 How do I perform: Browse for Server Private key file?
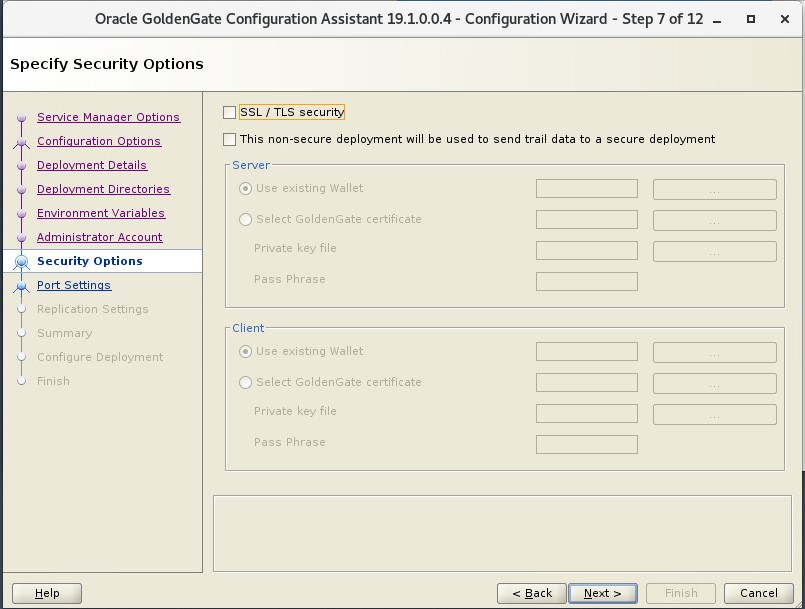(715, 252)
